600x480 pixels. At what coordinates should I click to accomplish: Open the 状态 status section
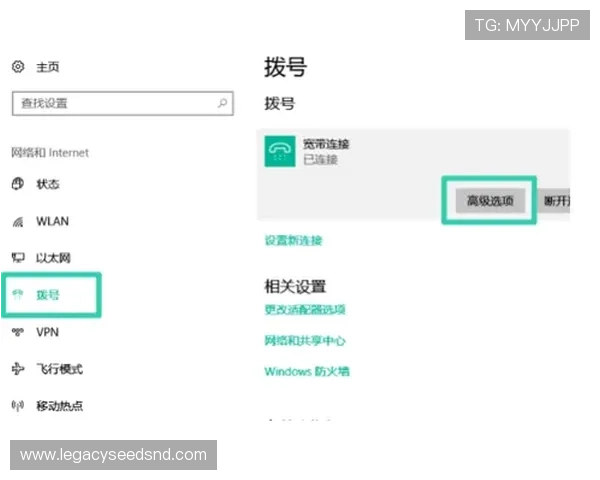[48, 184]
